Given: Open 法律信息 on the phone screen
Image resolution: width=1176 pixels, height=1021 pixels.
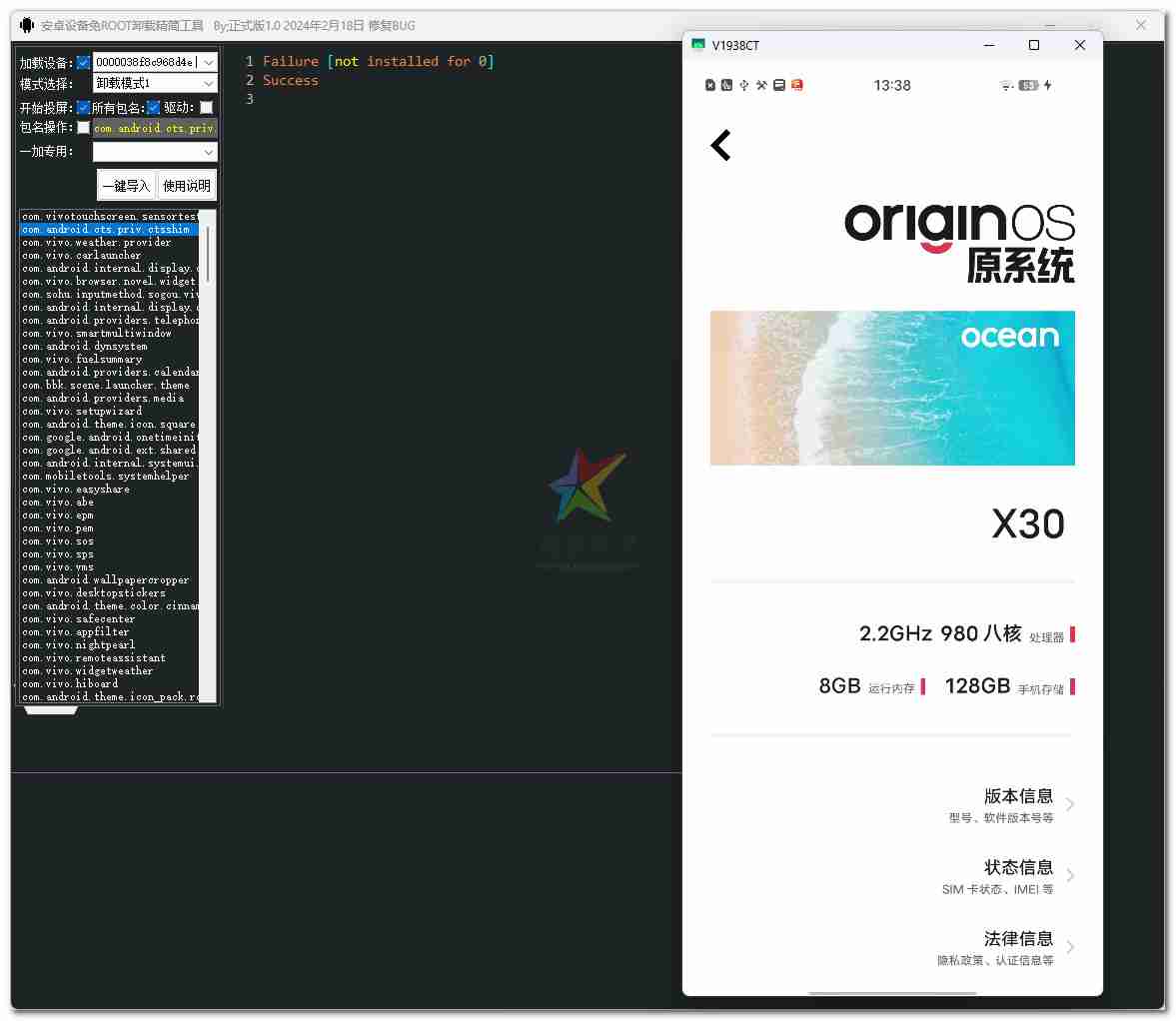Looking at the screenshot, I should [x=1004, y=947].
